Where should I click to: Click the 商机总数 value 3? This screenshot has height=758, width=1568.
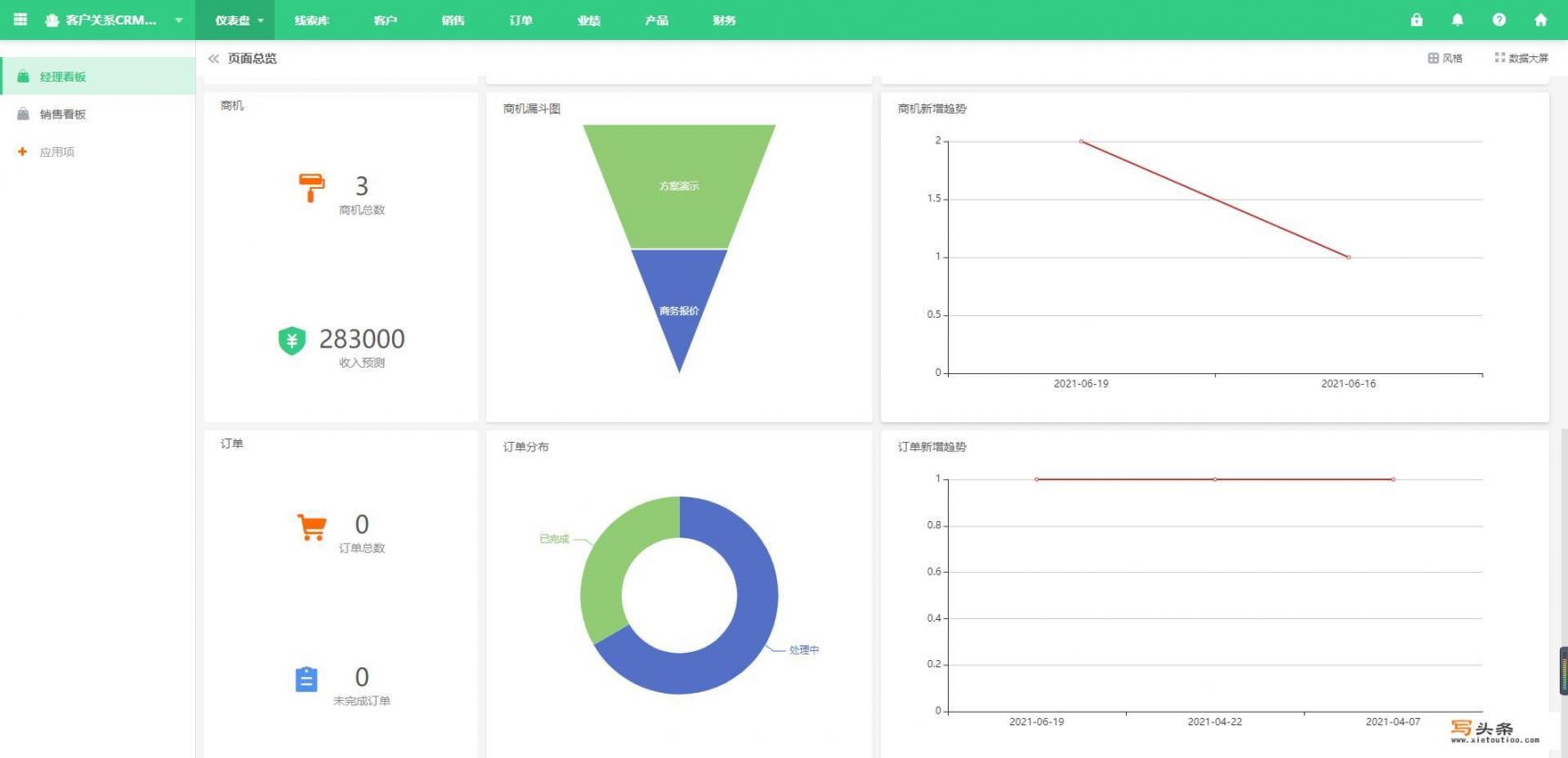pos(361,186)
